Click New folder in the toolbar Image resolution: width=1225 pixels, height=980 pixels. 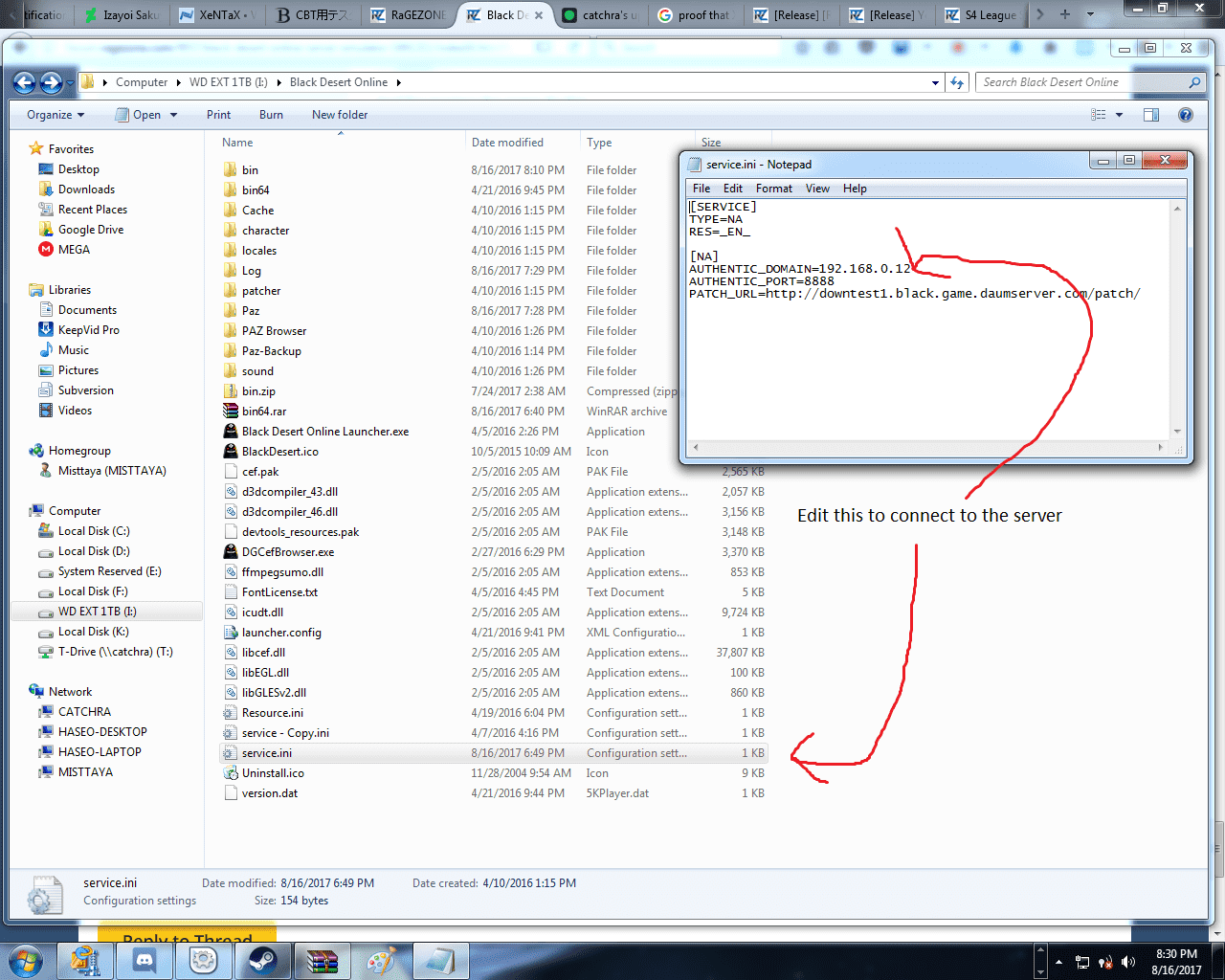click(x=340, y=115)
